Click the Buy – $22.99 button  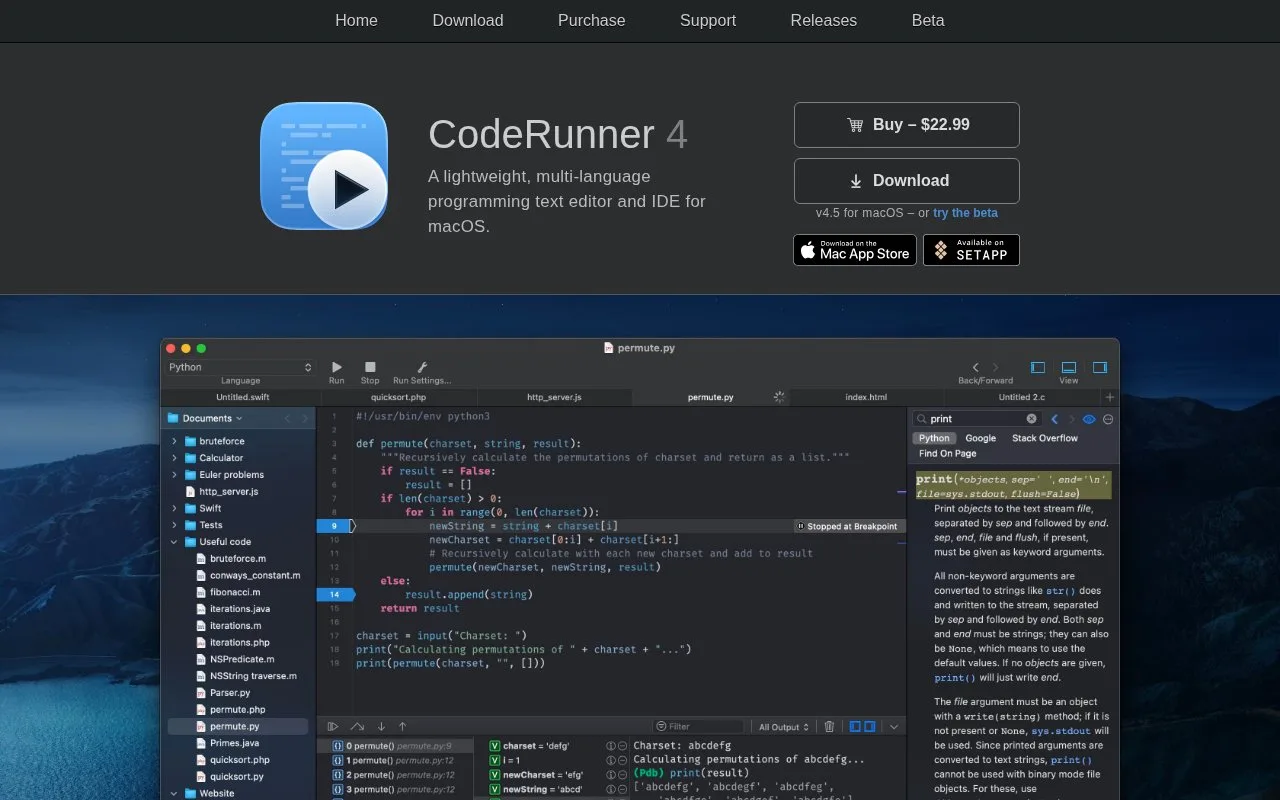click(x=907, y=125)
